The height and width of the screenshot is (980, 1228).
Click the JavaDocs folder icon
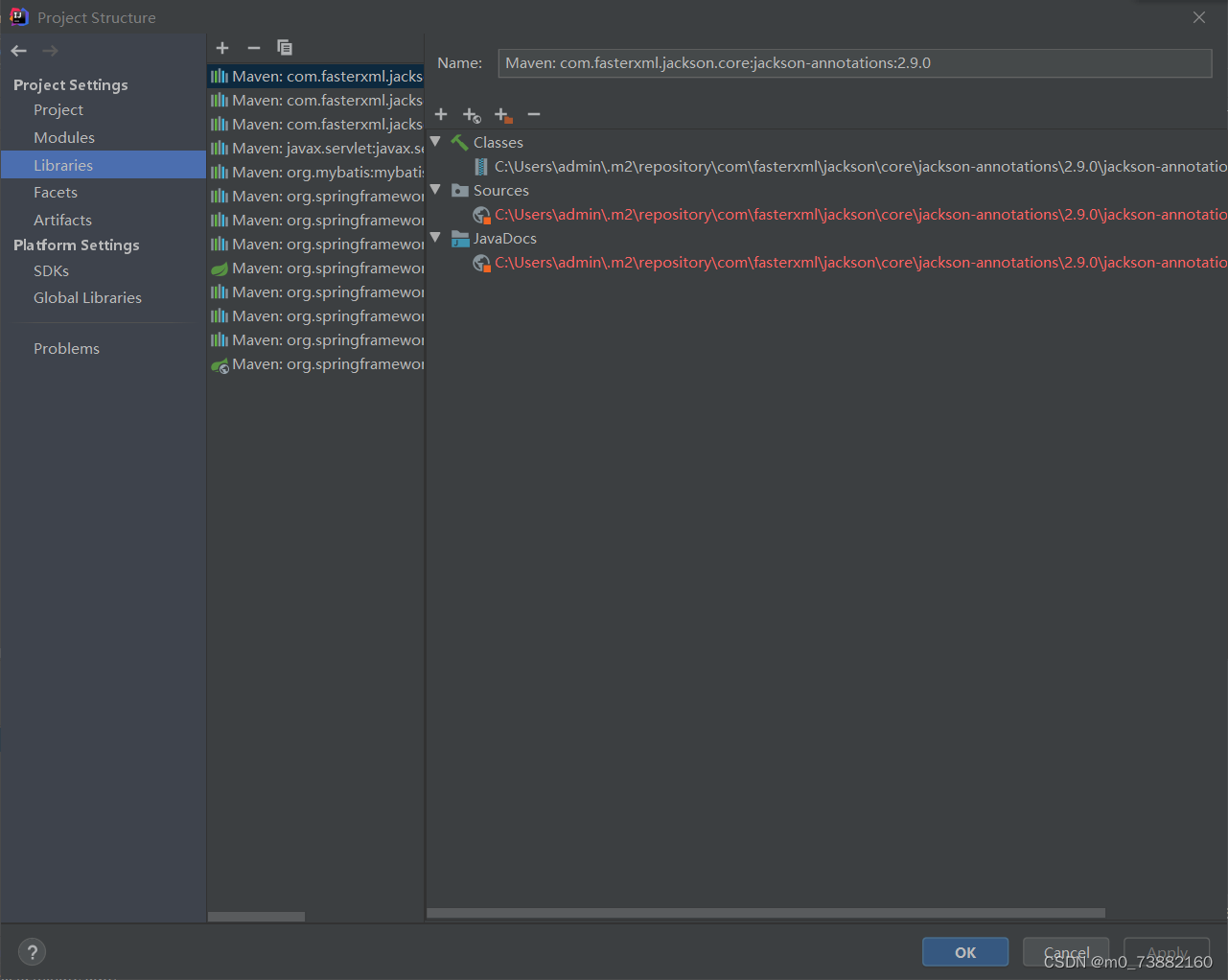pyautogui.click(x=460, y=239)
